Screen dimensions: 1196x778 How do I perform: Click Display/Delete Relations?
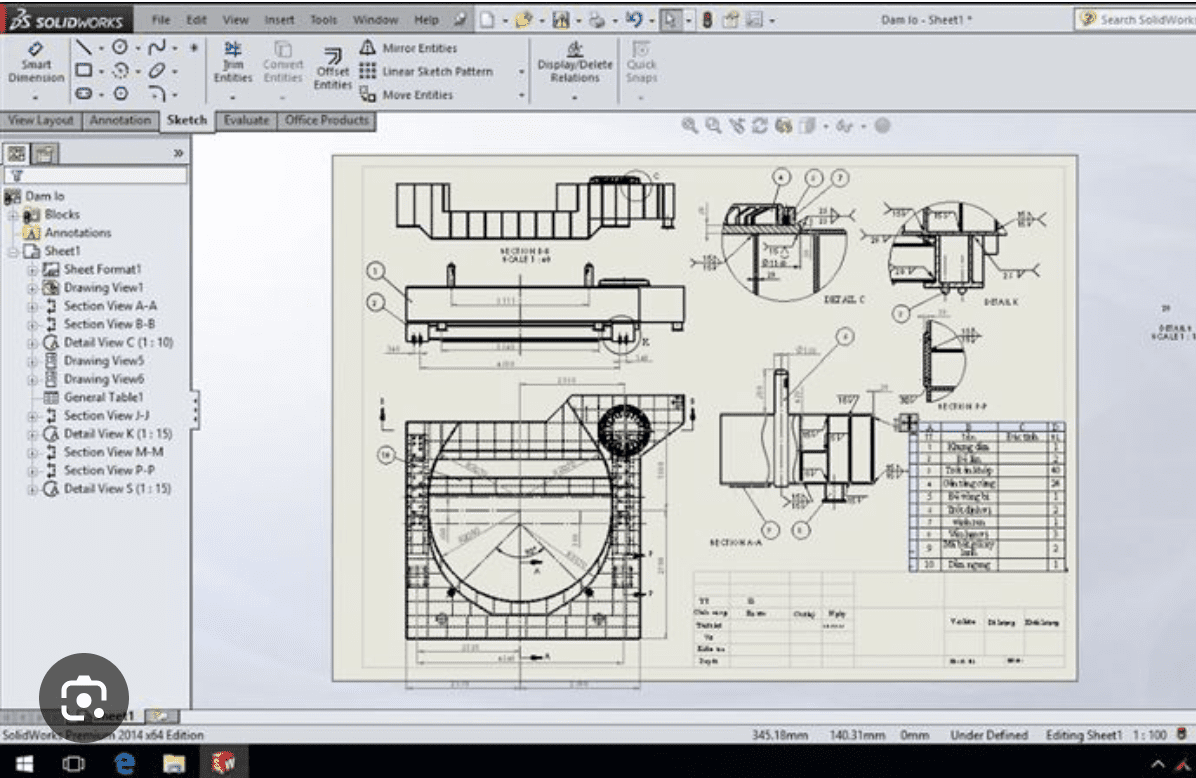(x=573, y=63)
